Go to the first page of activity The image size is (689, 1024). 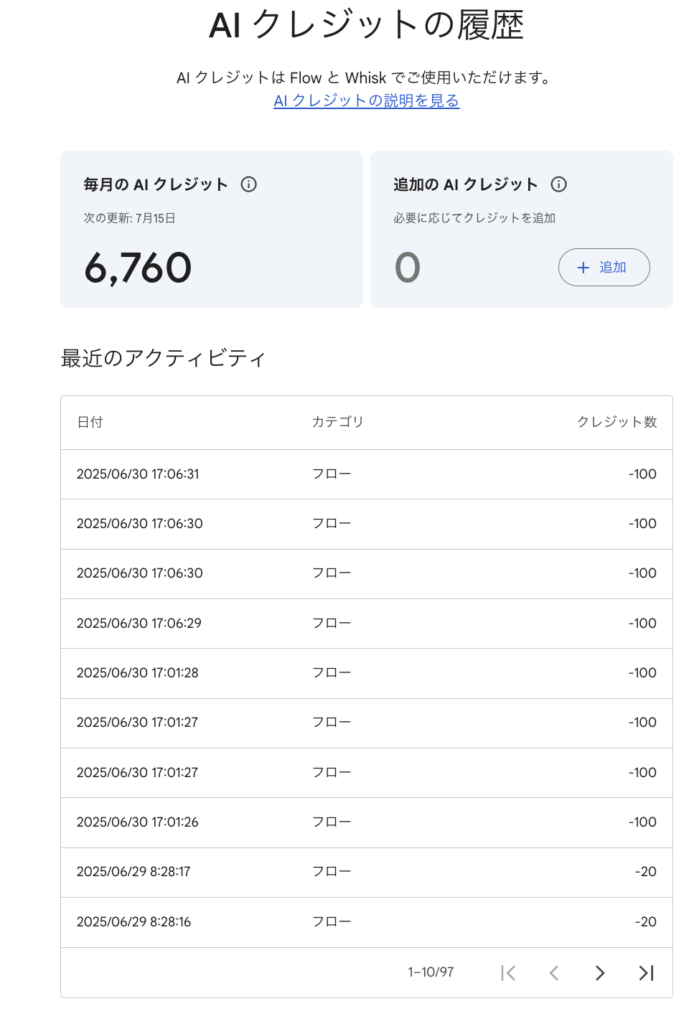click(x=508, y=973)
